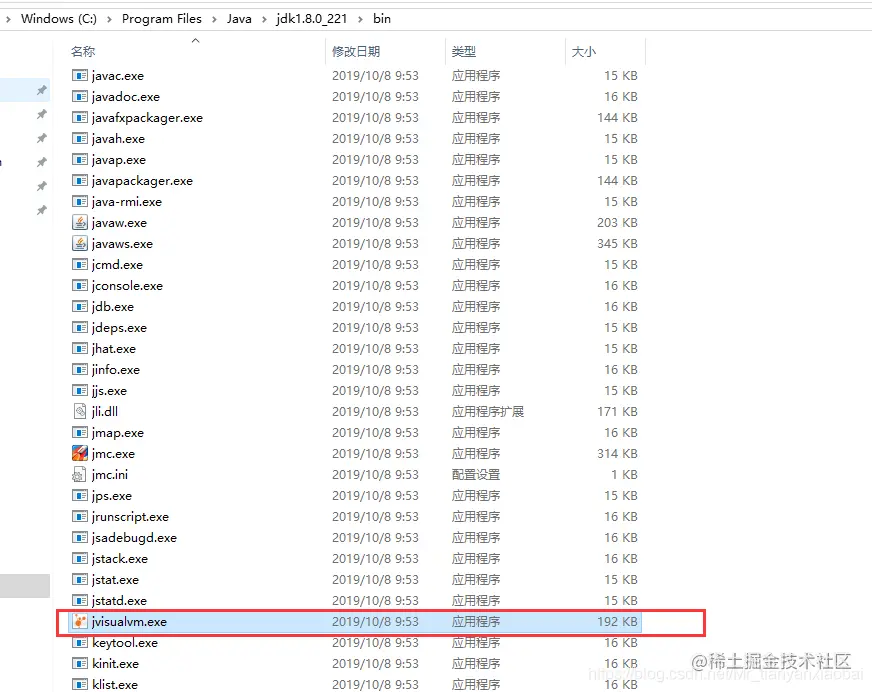Click the 203 KB size of javaw.exe
The height and width of the screenshot is (692, 872).
coord(617,223)
